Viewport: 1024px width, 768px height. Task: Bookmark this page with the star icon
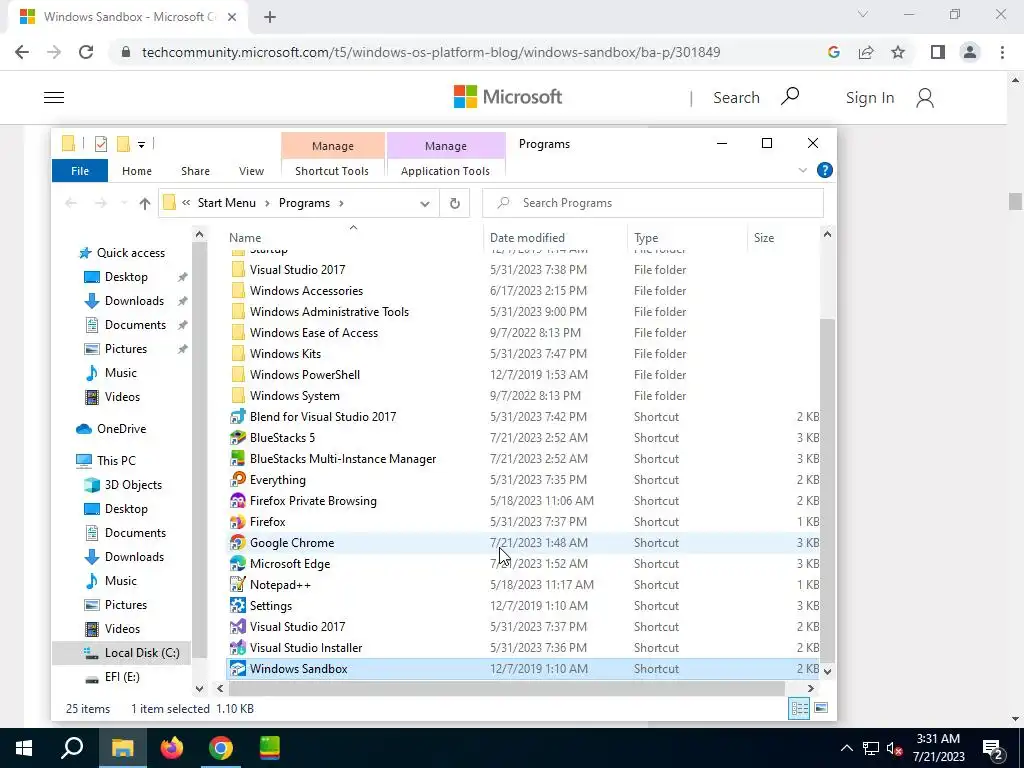click(898, 52)
